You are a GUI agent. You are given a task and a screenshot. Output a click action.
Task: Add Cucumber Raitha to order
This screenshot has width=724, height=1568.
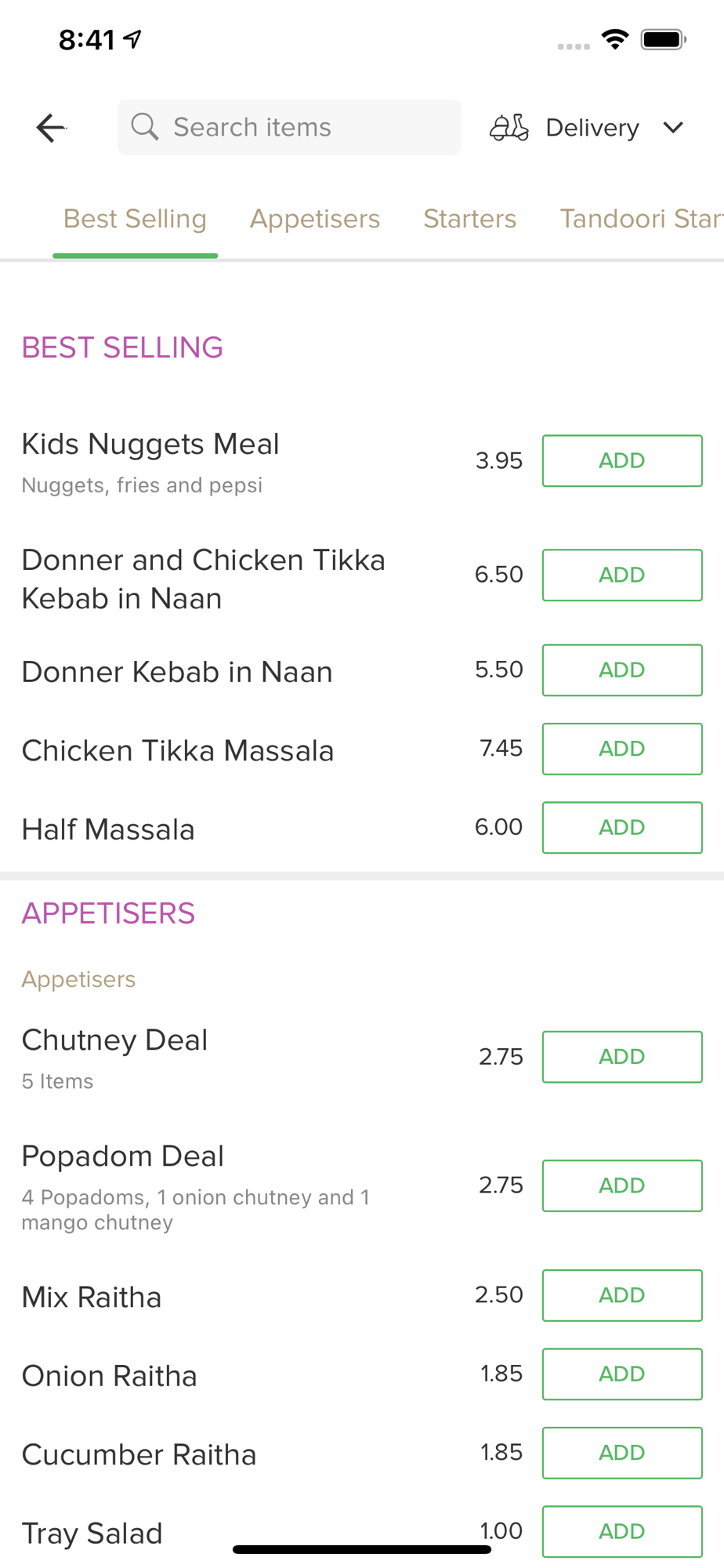click(622, 1453)
